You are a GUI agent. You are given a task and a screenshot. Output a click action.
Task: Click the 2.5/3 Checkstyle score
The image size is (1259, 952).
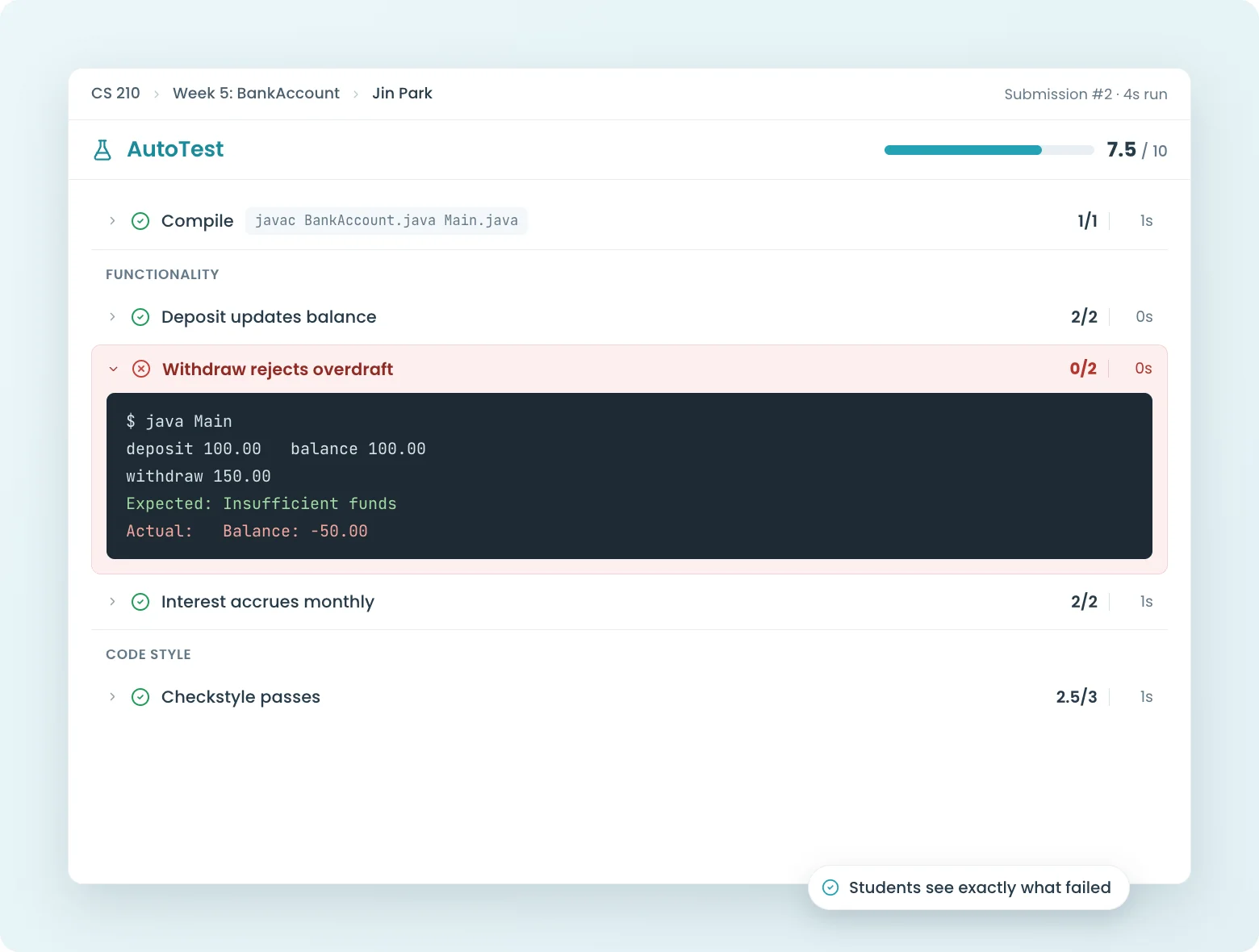point(1077,697)
